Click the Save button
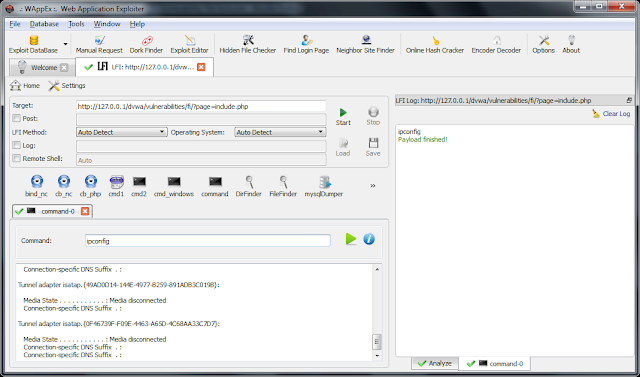Viewport: 640px width, 377px height. [x=373, y=148]
